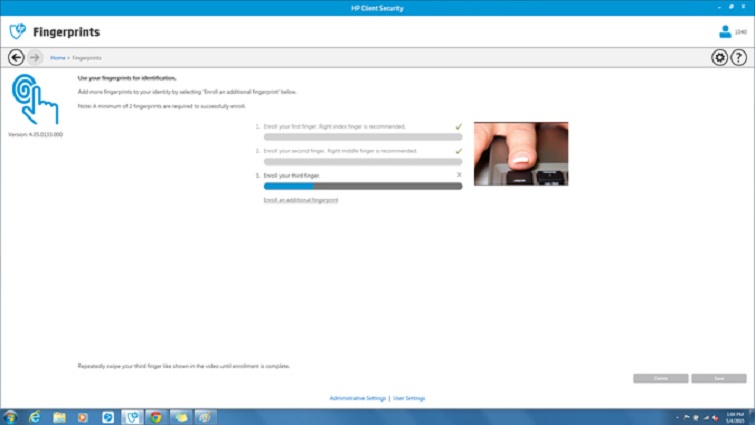This screenshot has width=755, height=425.
Task: Click the third finger enrollment progress bar
Action: pyautogui.click(x=362, y=186)
